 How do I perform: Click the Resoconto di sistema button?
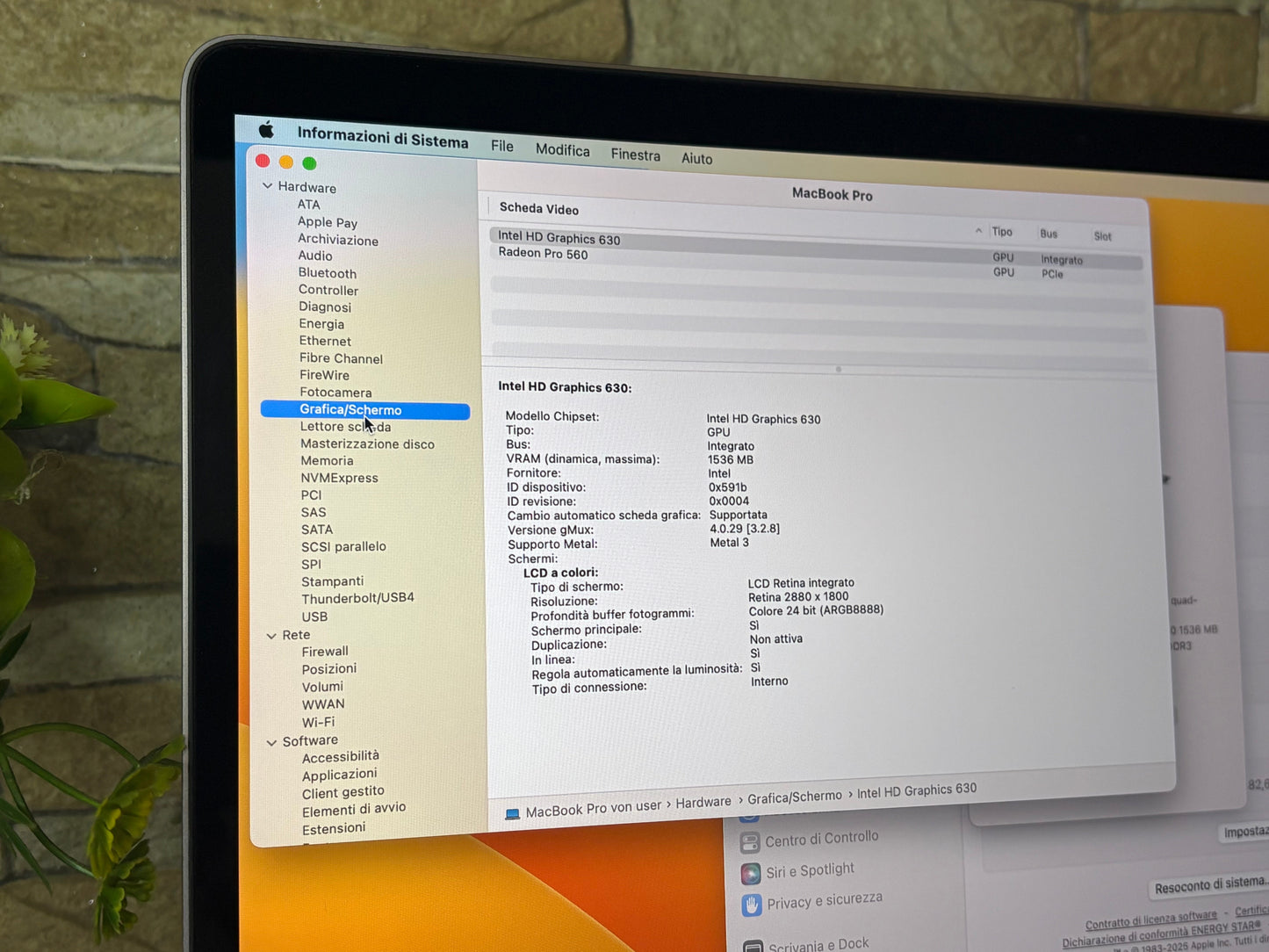point(1211,885)
